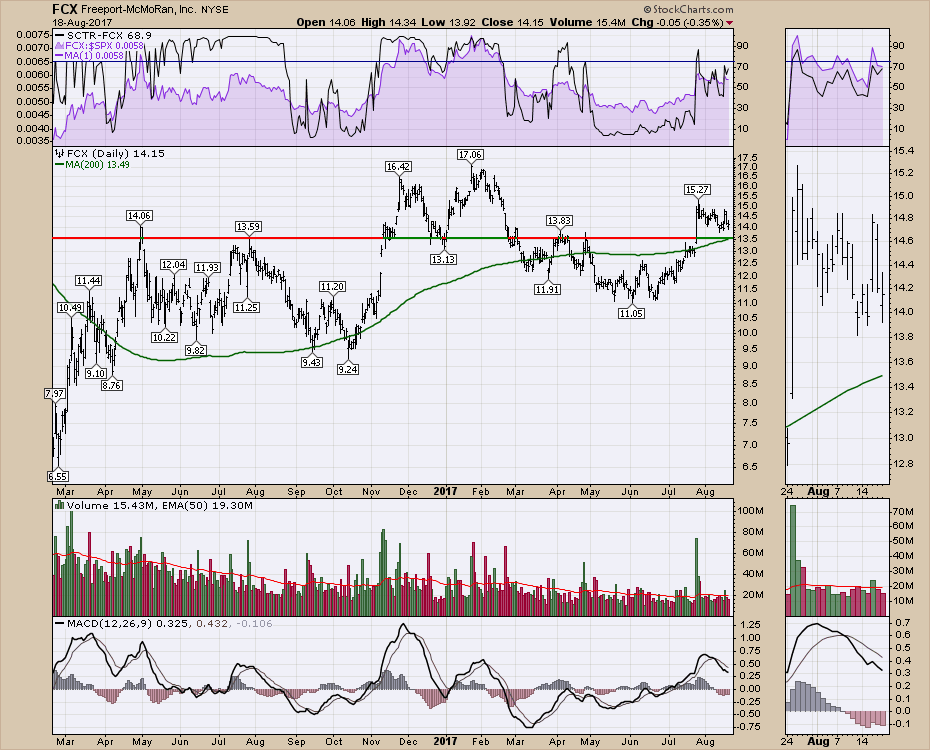
Task: Click the Close 14.15 value
Action: tap(512, 23)
